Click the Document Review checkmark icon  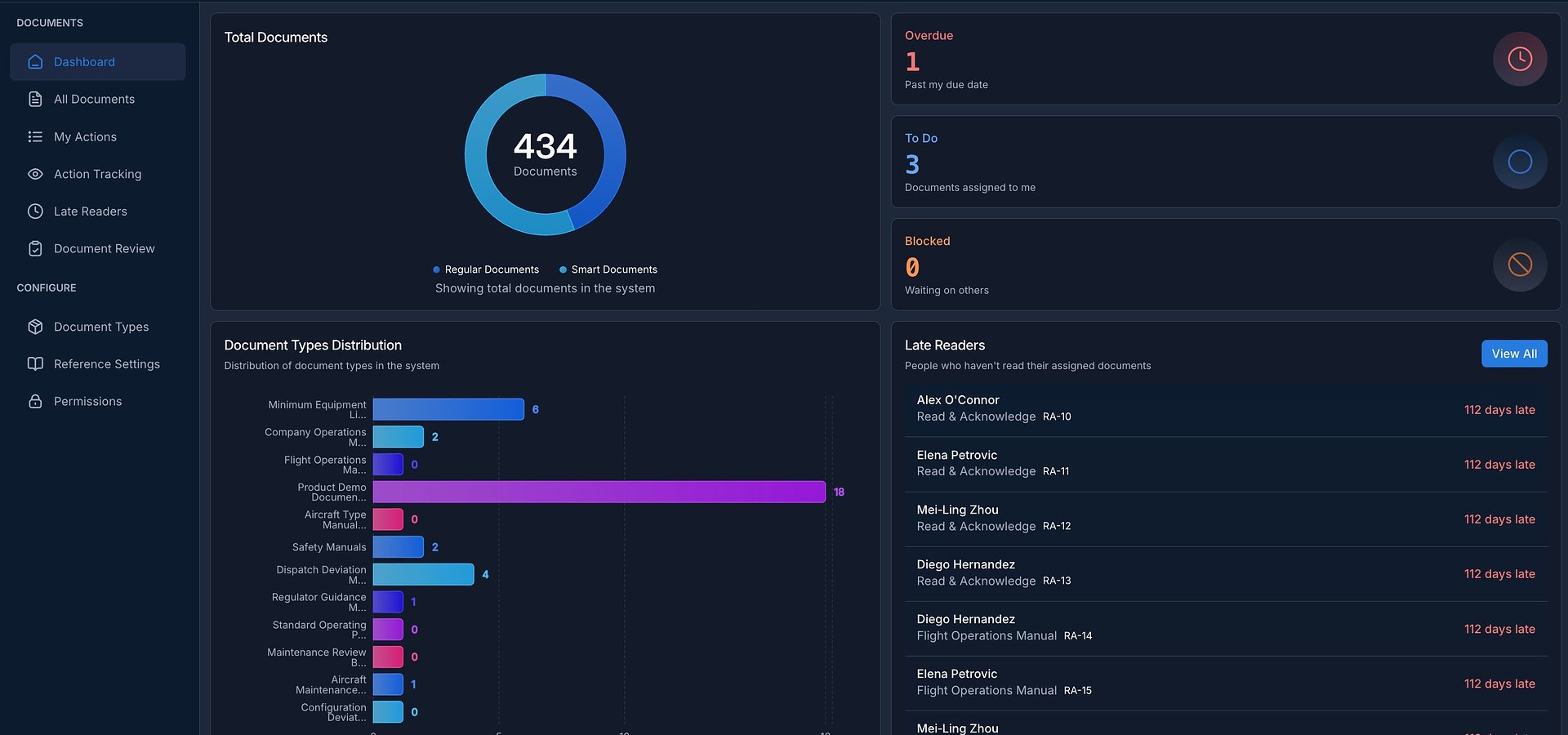[x=34, y=248]
